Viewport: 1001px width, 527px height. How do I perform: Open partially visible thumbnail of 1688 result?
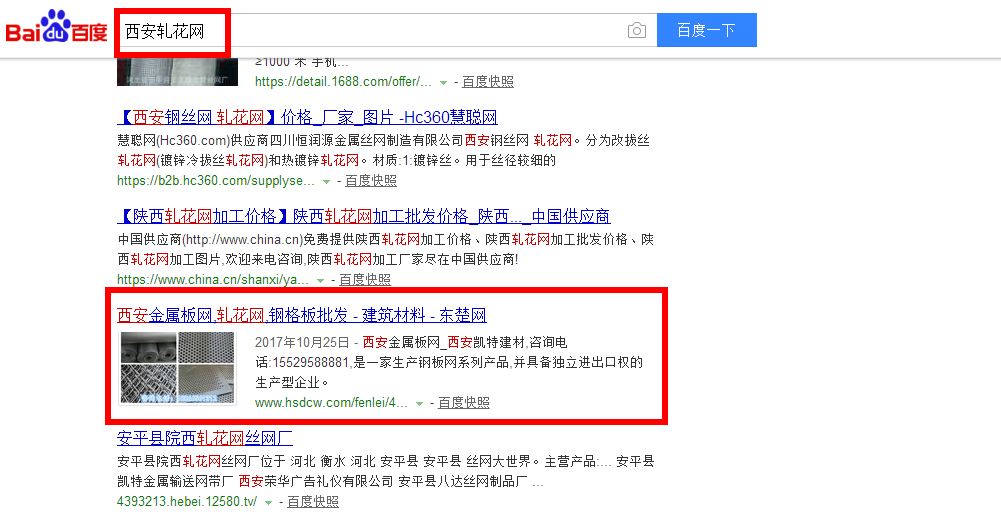pyautogui.click(x=177, y=71)
